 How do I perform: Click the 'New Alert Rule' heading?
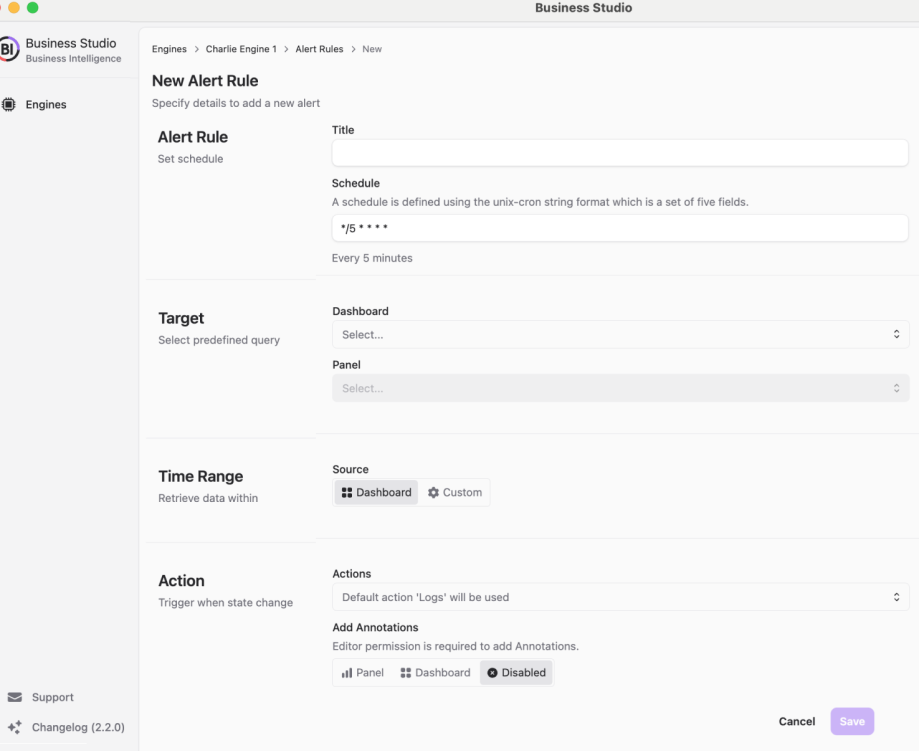pyautogui.click(x=205, y=80)
